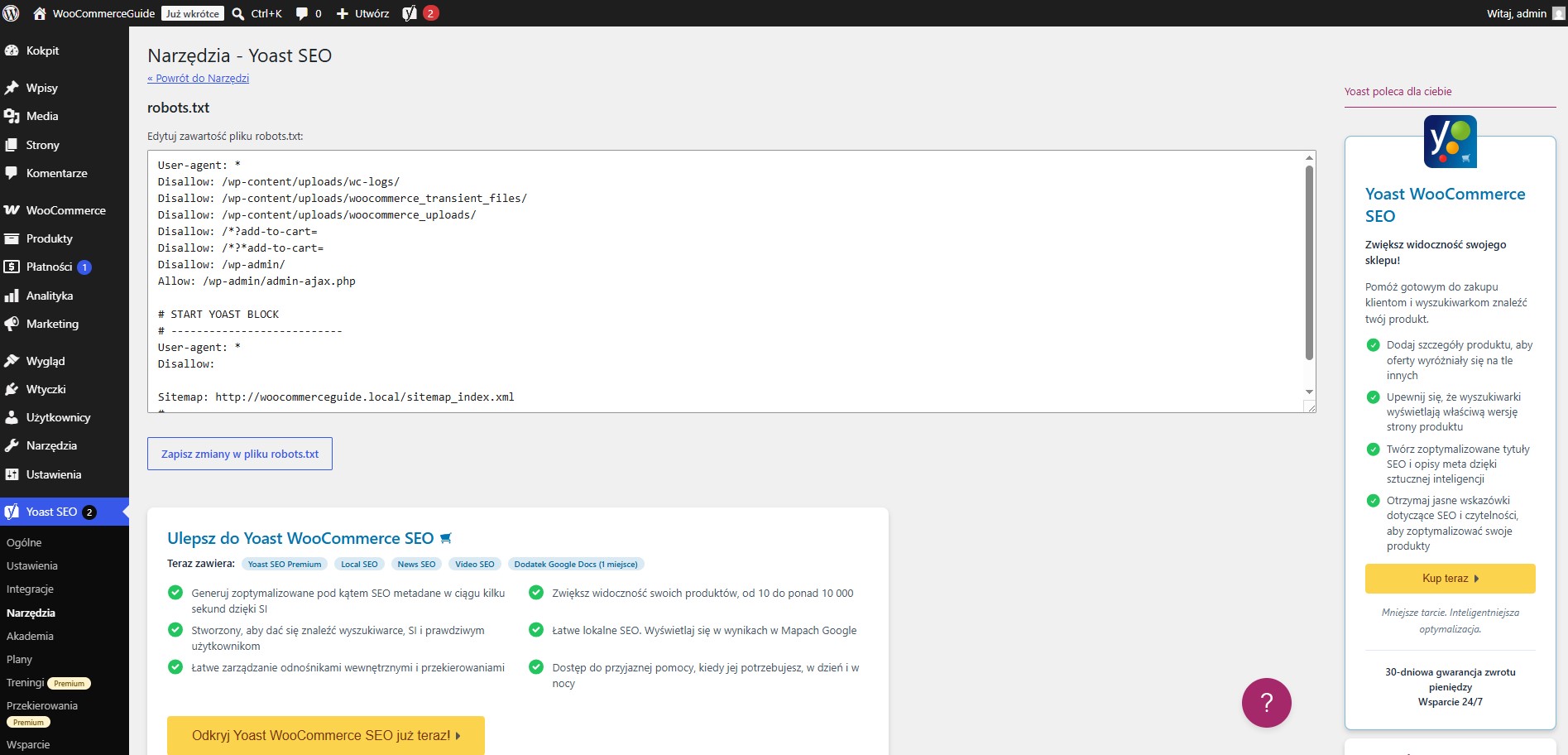Open Yoast submenu Przekierowania

(x=42, y=705)
